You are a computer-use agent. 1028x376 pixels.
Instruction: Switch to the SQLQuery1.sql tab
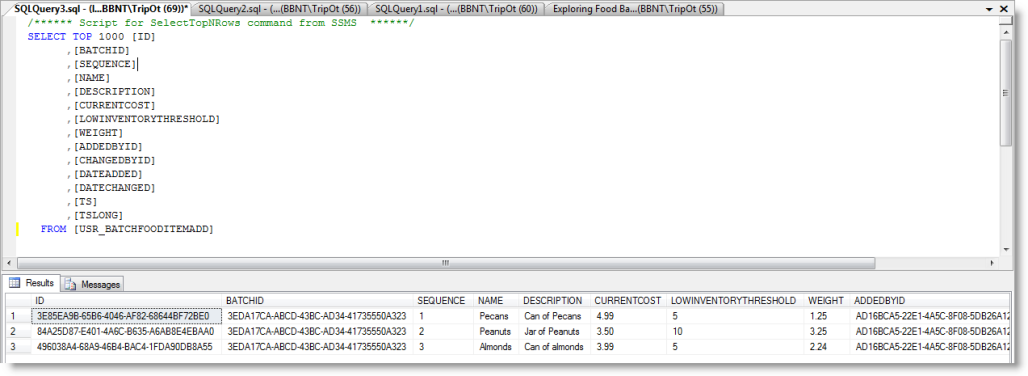coord(457,9)
